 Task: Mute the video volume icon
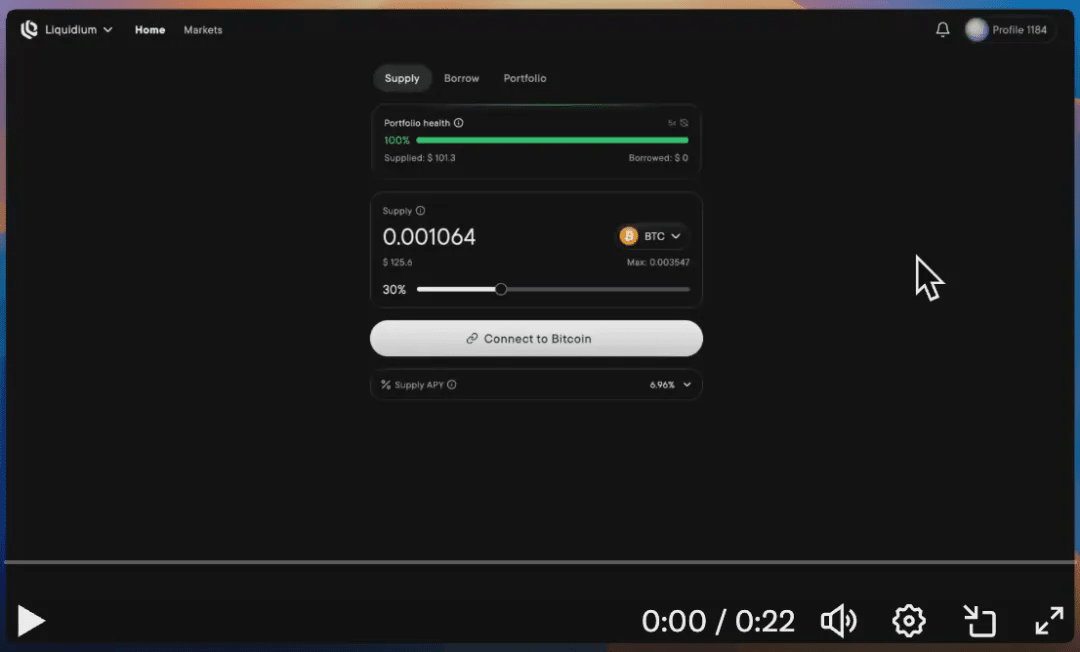click(839, 621)
